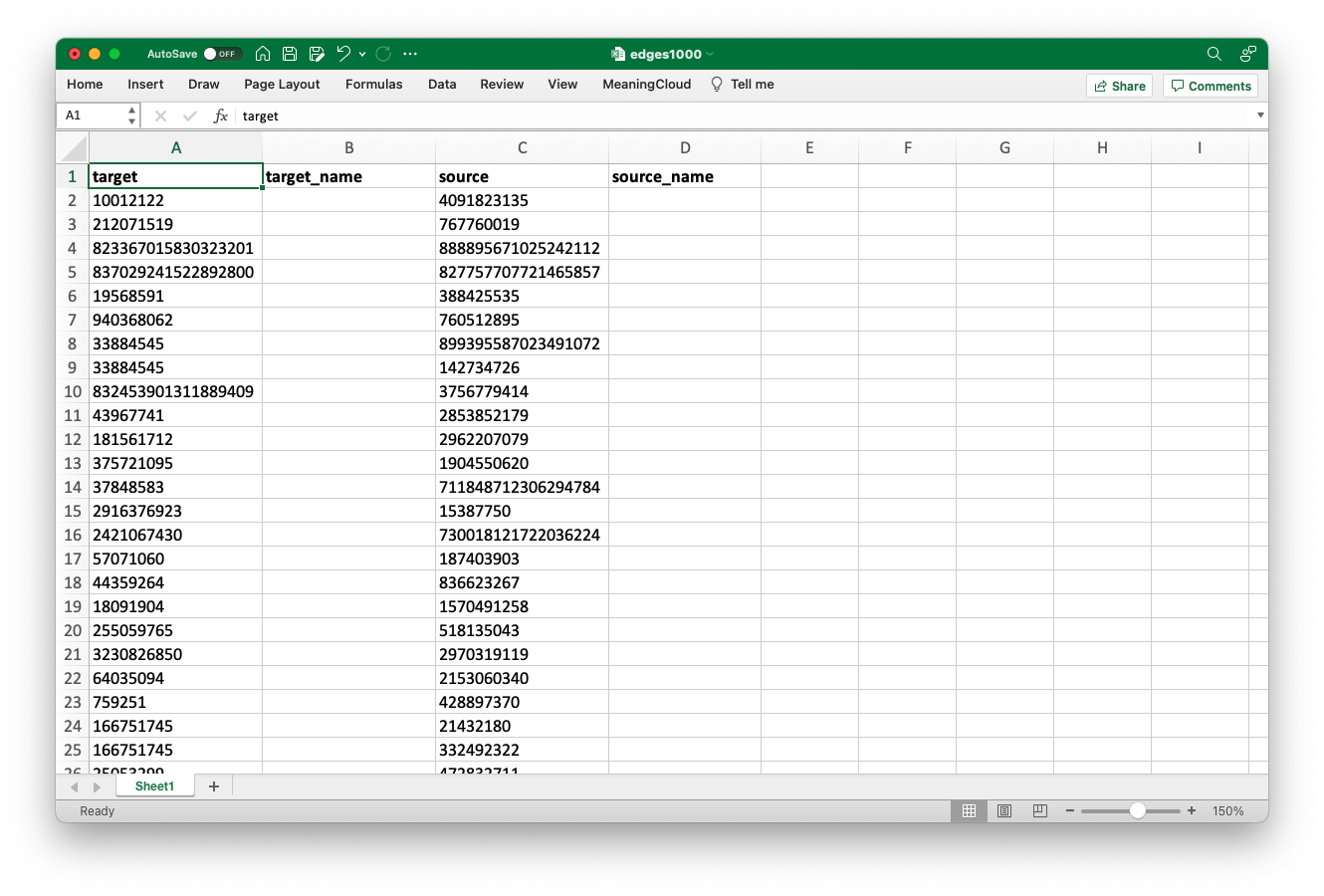Viewport: 1324px width, 896px height.
Task: Select Normal view icon in the status bar
Action: tap(969, 810)
